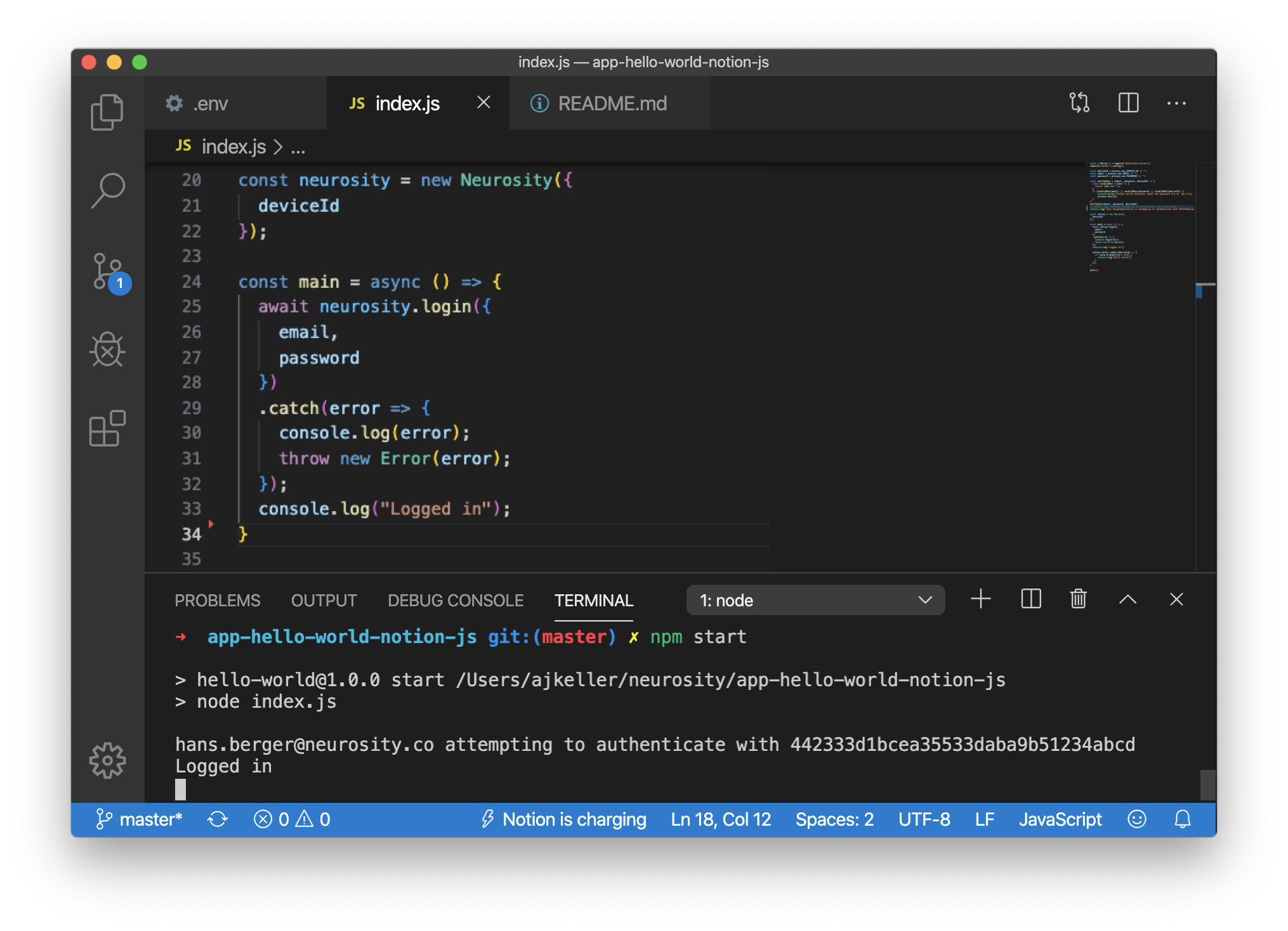Delete terminal with trash icon

click(x=1078, y=599)
